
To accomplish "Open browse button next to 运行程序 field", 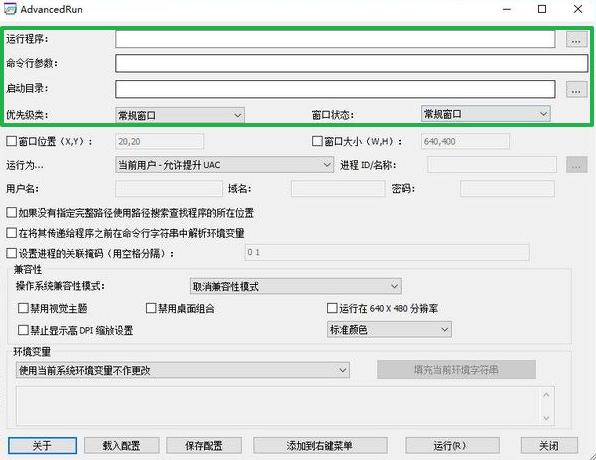I will pos(576,40).
